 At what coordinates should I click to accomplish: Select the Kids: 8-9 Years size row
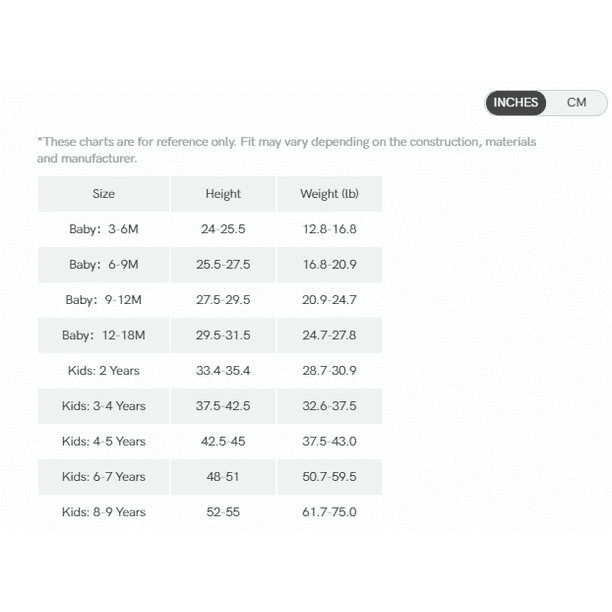pos(210,512)
